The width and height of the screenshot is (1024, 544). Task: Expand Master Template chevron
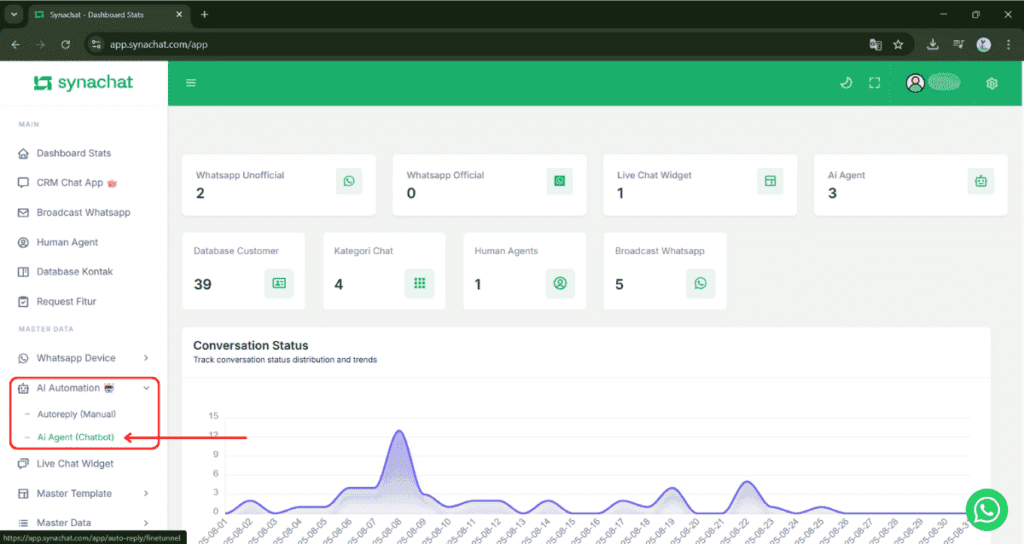146,493
